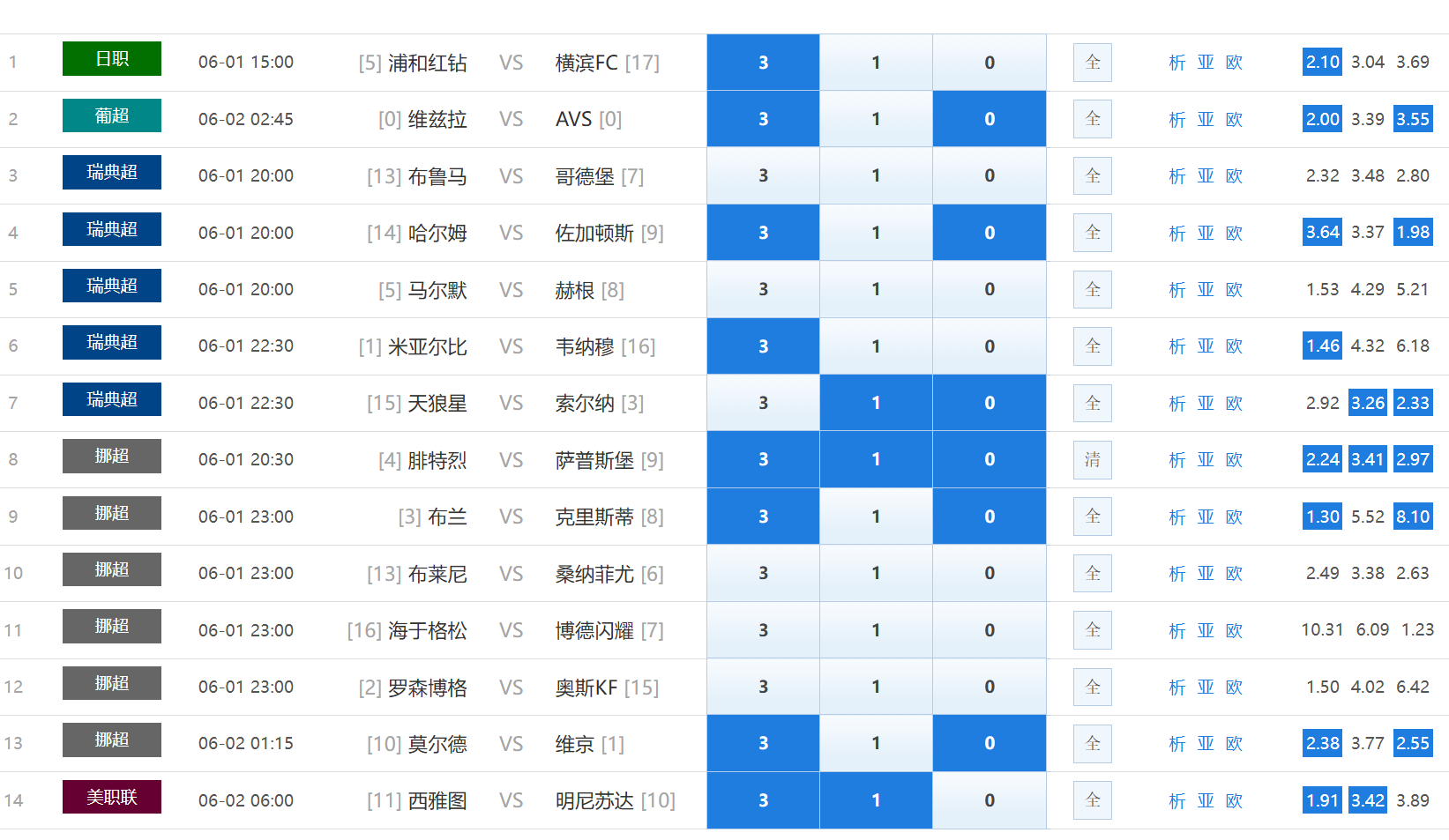Open 析 analysis for 海于格松 match
This screenshot has width=1449, height=840.
[x=1176, y=630]
